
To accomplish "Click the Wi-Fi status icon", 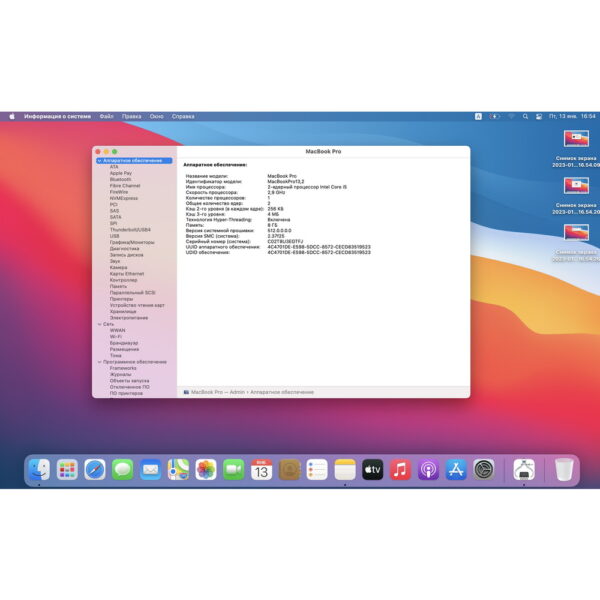I will point(511,116).
